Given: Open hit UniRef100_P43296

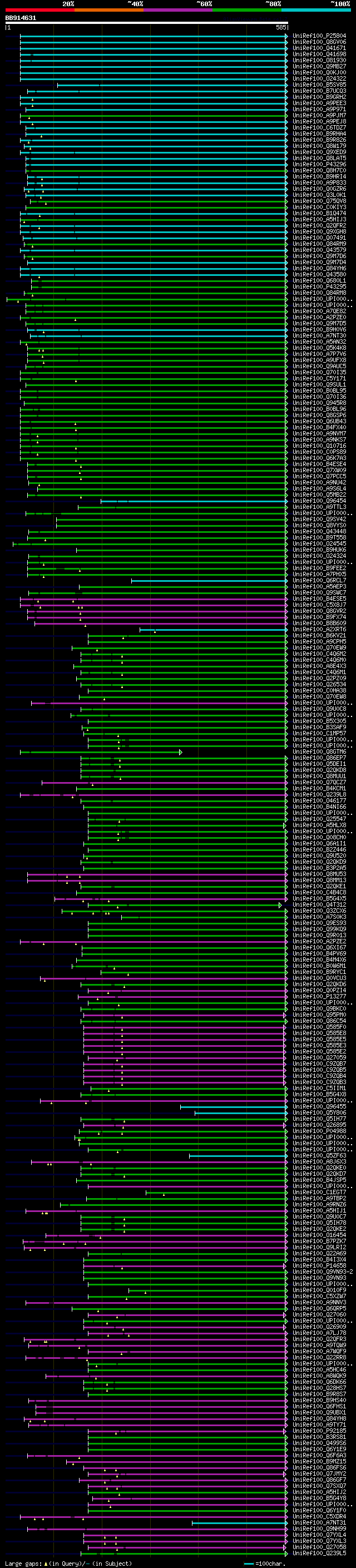Looking at the screenshot, I should (x=319, y=164).
